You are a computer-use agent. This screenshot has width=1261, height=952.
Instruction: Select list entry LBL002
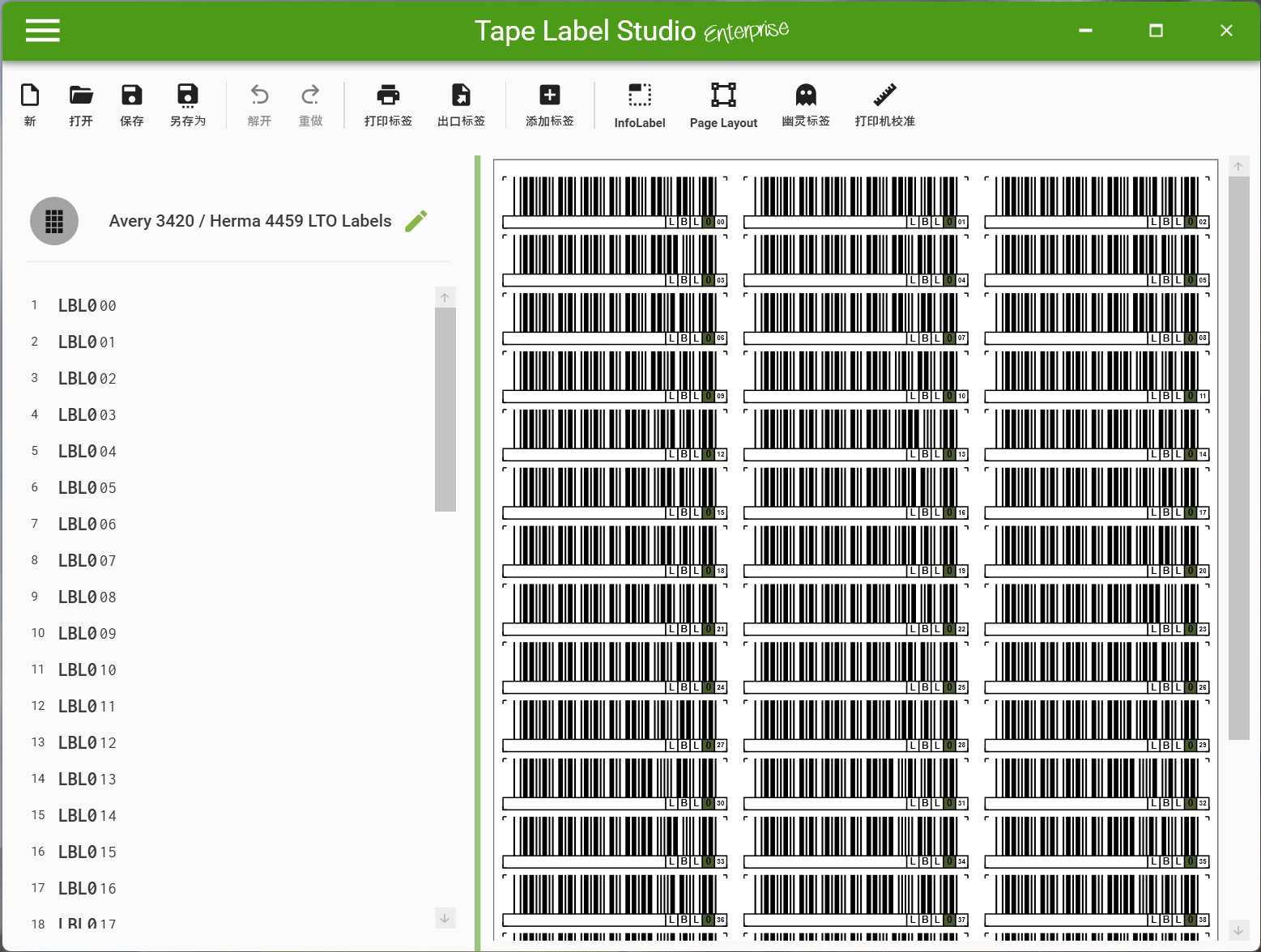pyautogui.click(x=87, y=378)
